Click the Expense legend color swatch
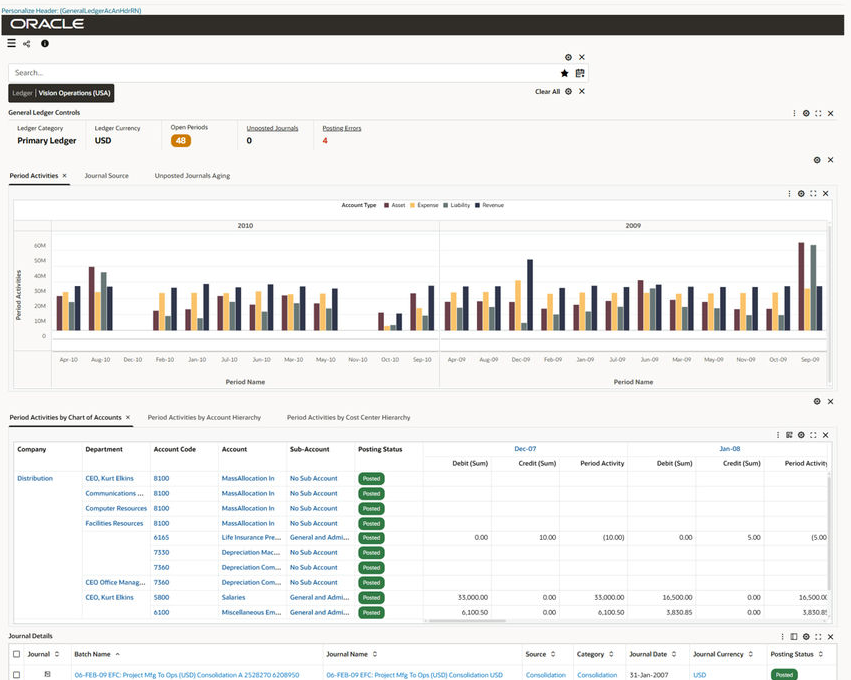851x680 pixels. point(412,205)
